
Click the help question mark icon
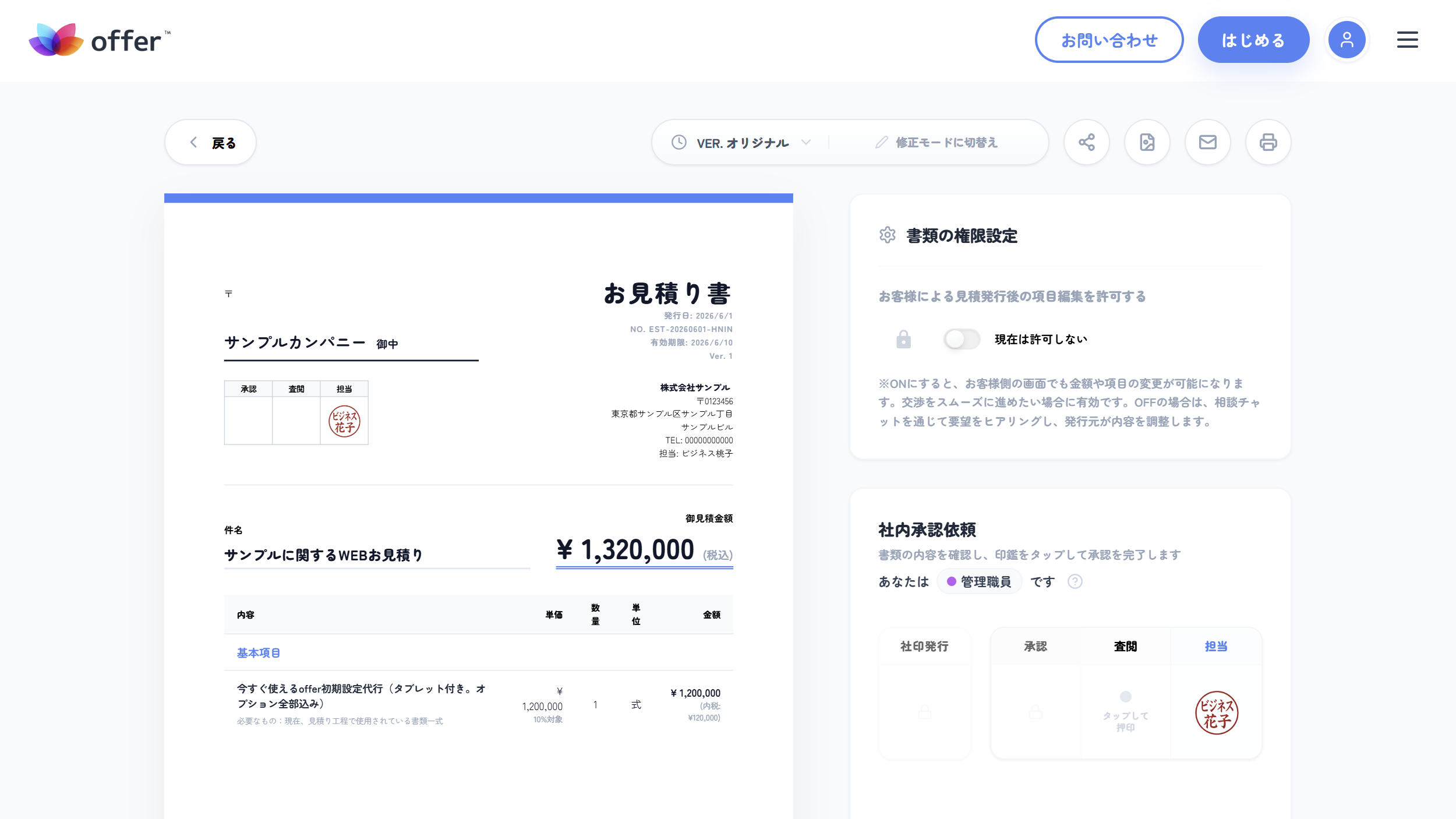1075,581
